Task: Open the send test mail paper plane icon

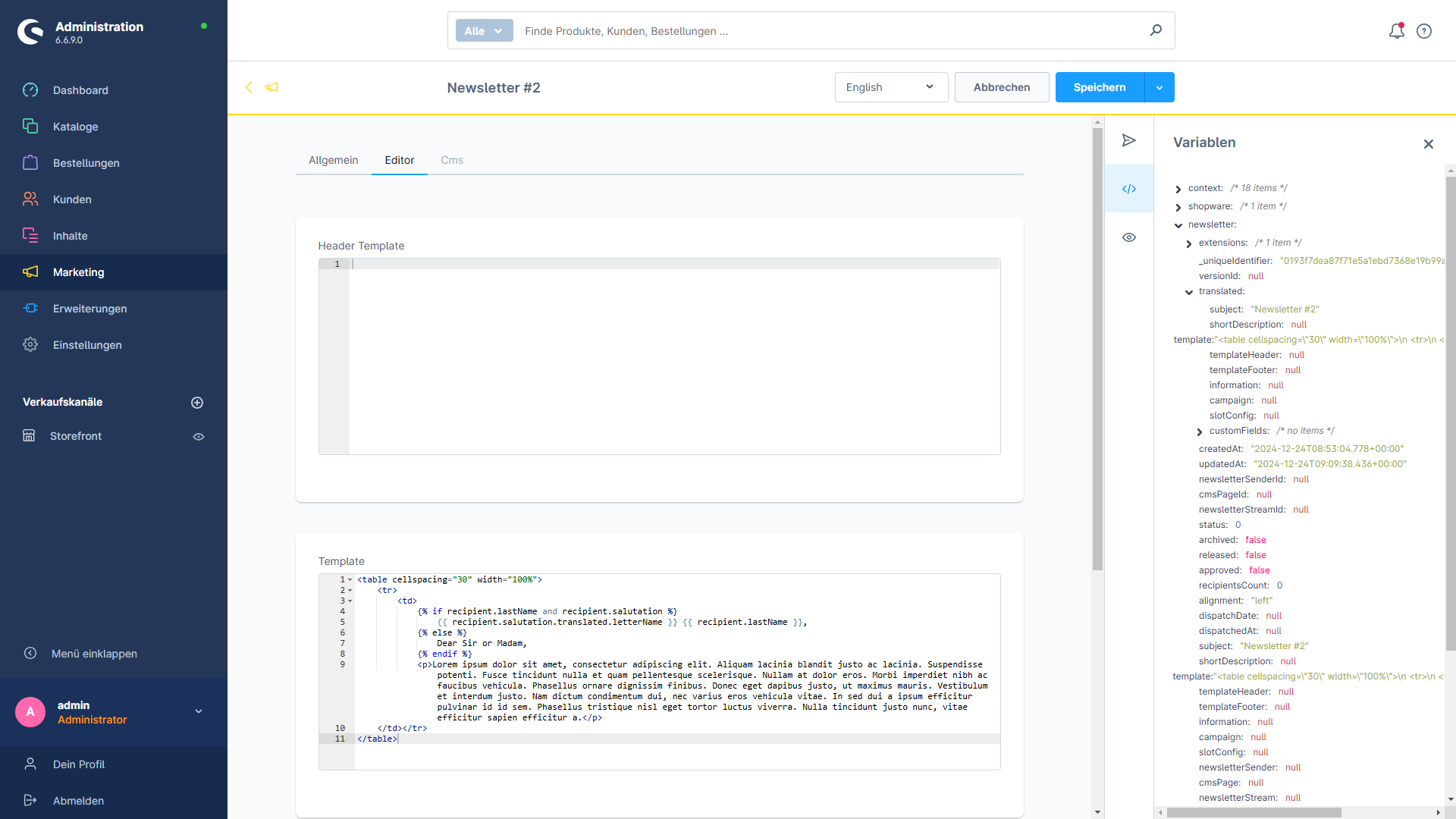Action: (x=1129, y=140)
